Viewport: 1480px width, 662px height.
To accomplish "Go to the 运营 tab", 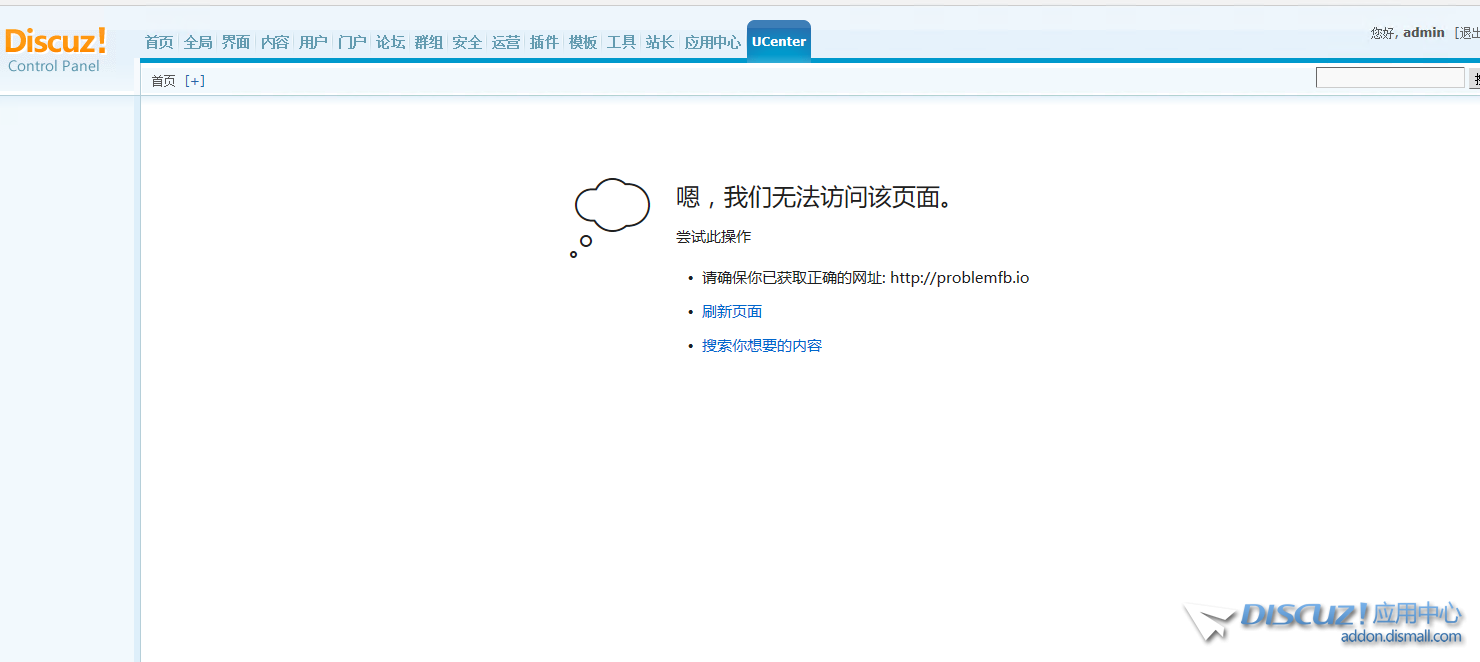I will (506, 42).
